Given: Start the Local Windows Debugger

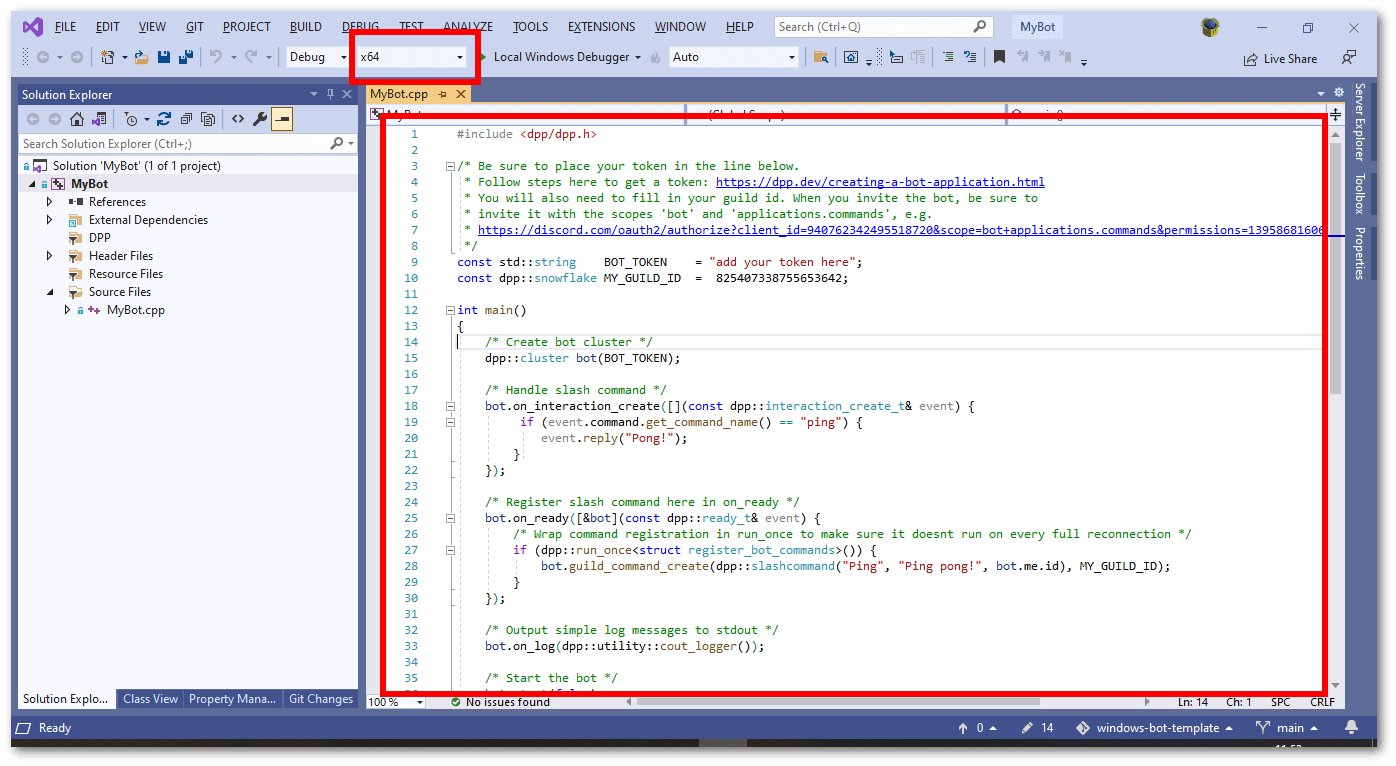Looking at the screenshot, I should pos(560,57).
